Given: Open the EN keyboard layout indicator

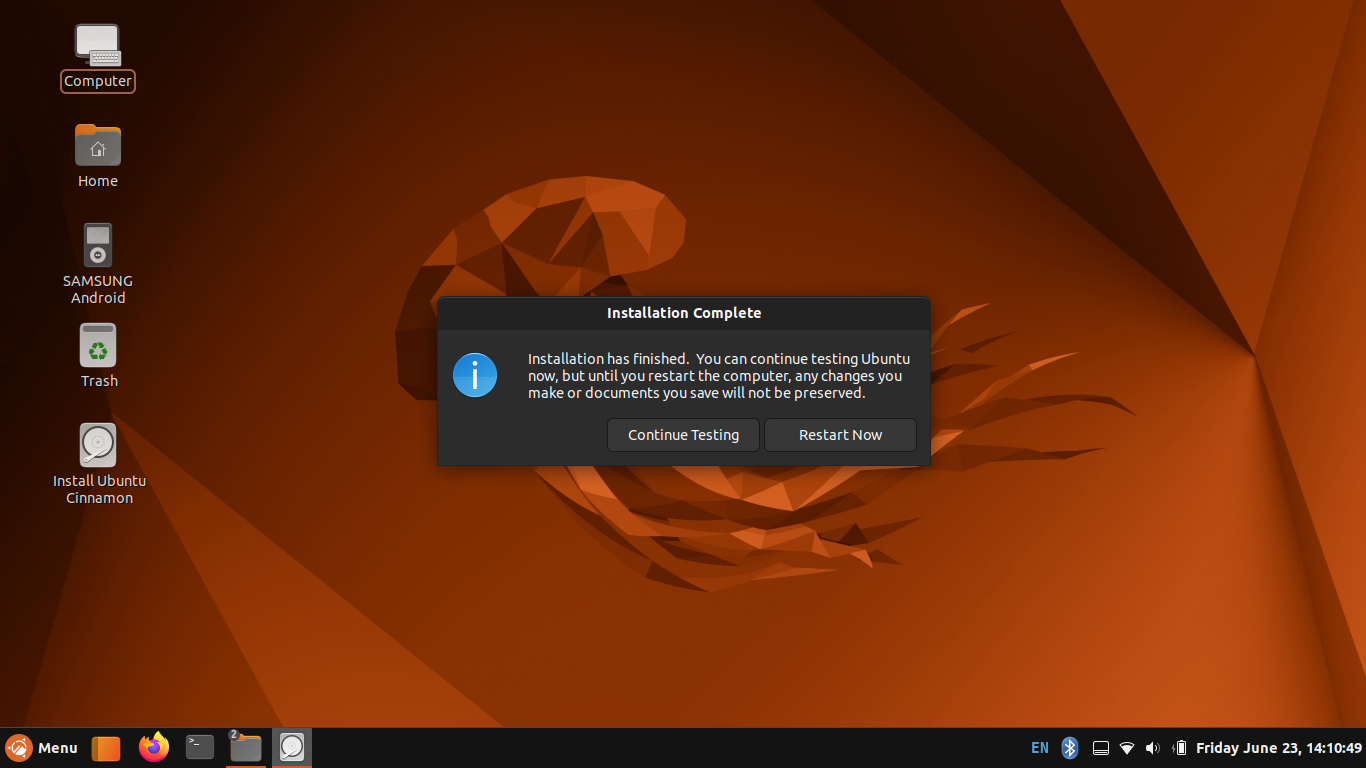Looking at the screenshot, I should [x=1040, y=748].
